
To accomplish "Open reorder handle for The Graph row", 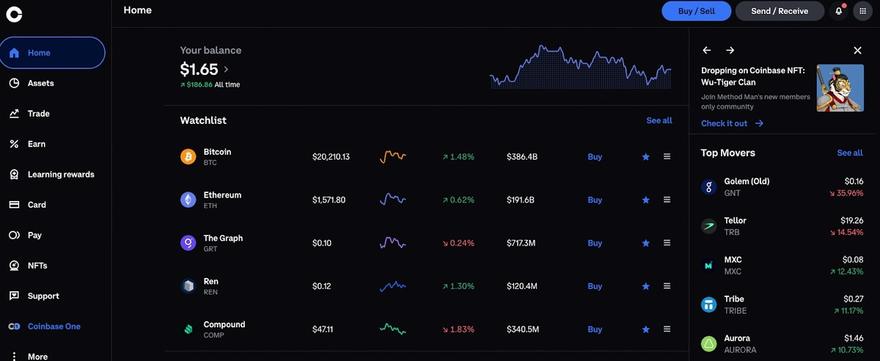I will [667, 243].
